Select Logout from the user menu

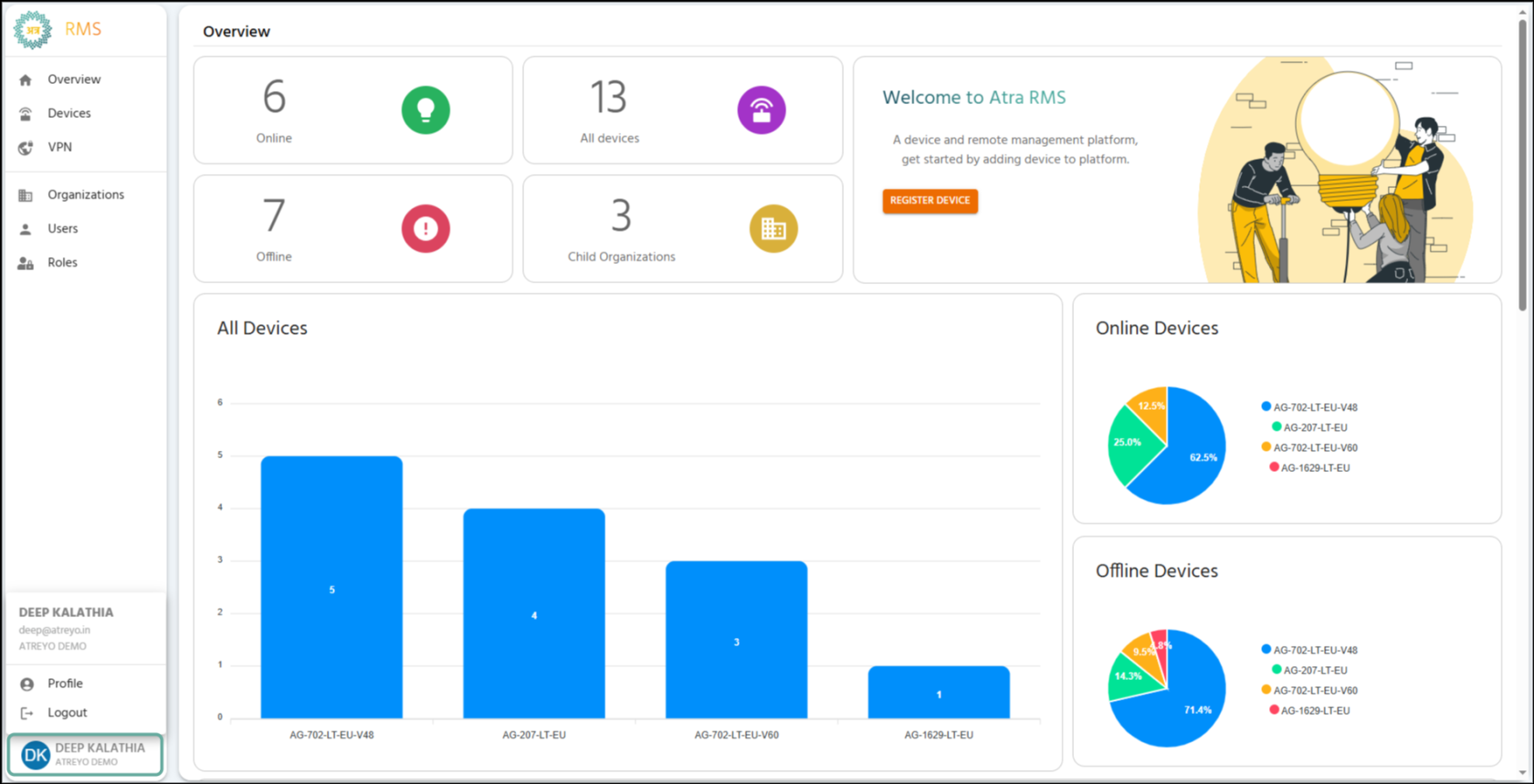[x=67, y=713]
